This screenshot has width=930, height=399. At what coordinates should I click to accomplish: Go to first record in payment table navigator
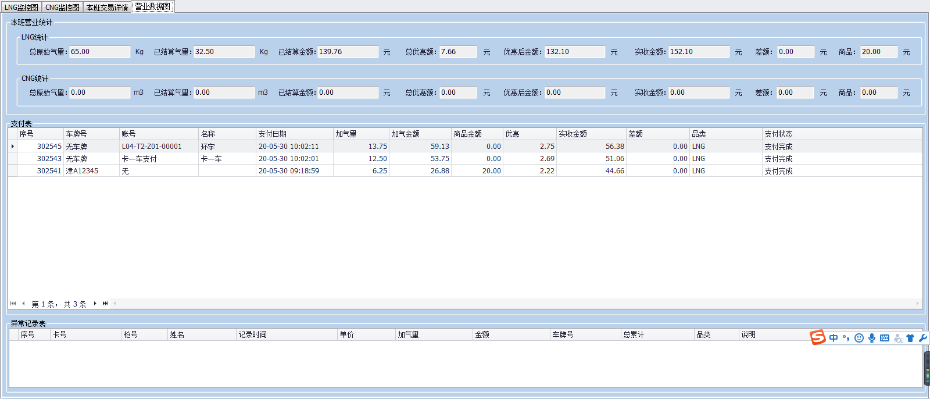[x=13, y=304]
